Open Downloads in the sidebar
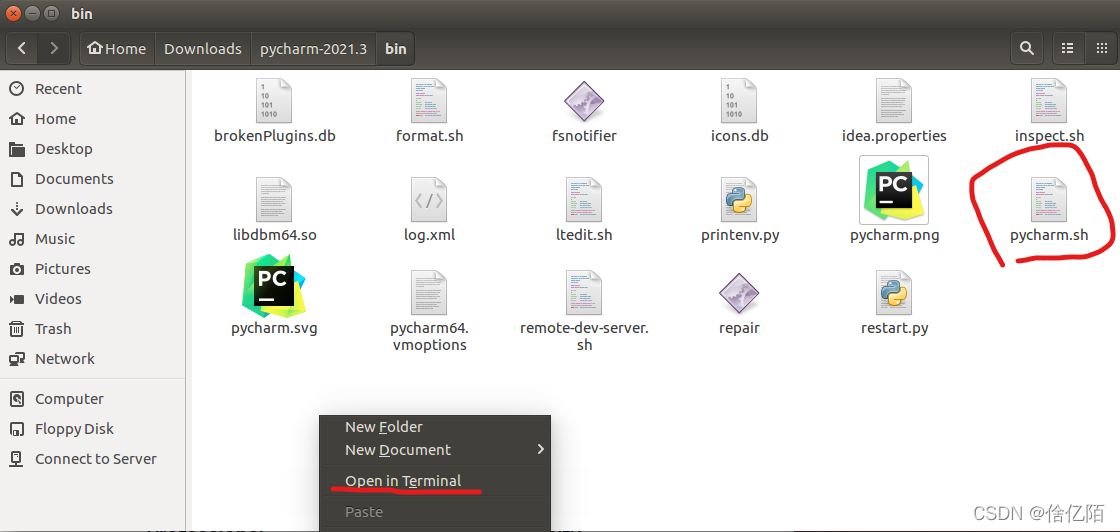Viewport: 1120px width, 532px height. pyautogui.click(x=74, y=209)
